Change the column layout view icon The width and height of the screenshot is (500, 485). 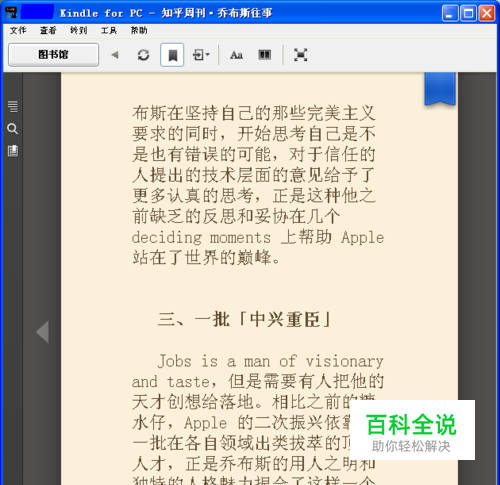coord(265,55)
